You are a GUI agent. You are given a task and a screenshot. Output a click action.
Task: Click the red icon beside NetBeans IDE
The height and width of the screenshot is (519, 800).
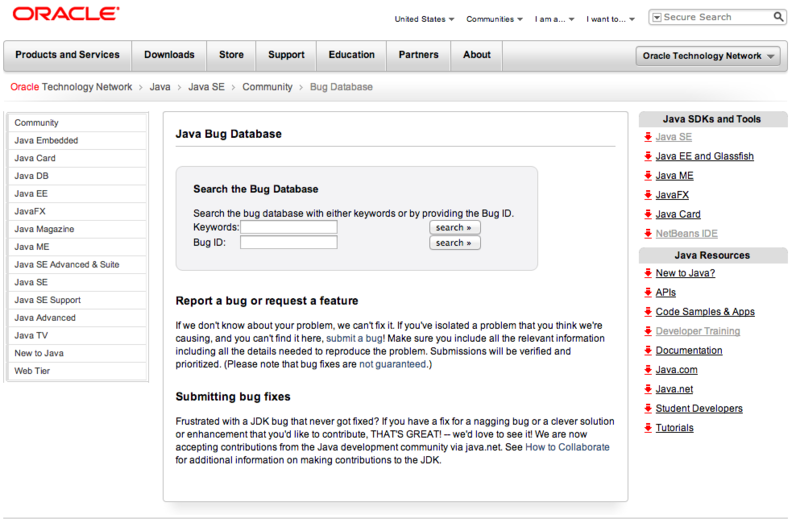[648, 234]
